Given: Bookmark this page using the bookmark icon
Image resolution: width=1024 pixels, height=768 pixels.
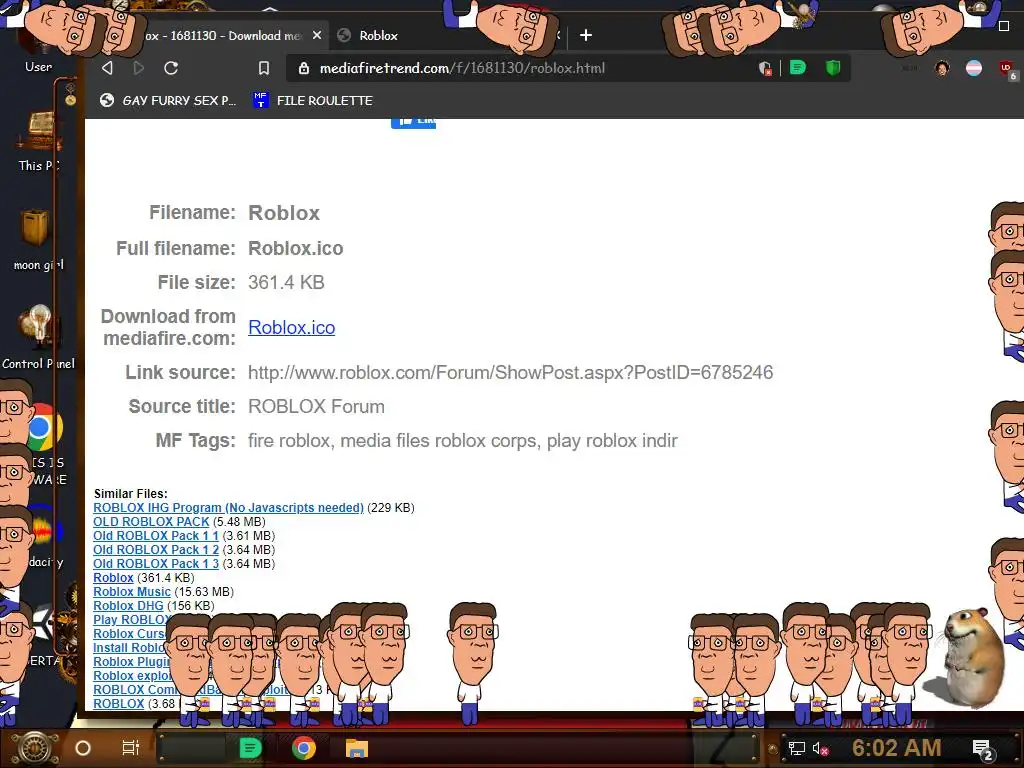Looking at the screenshot, I should (264, 68).
